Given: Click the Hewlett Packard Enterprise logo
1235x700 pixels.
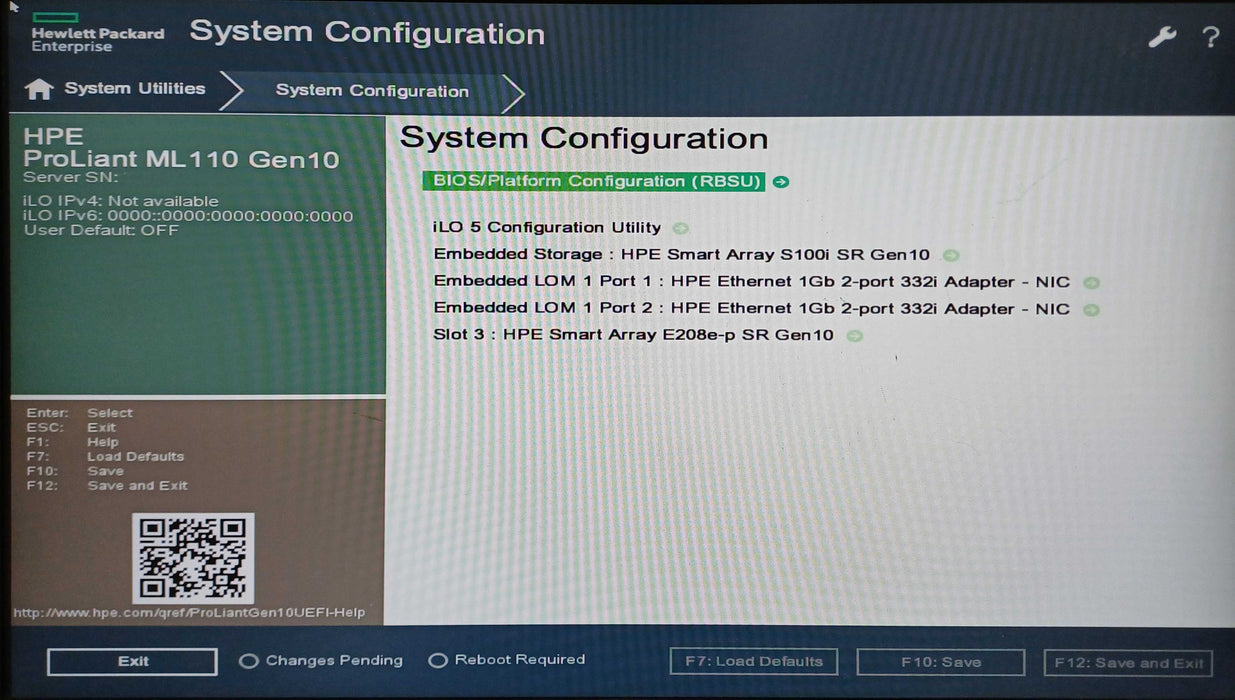Looking at the screenshot, I should pos(97,35).
